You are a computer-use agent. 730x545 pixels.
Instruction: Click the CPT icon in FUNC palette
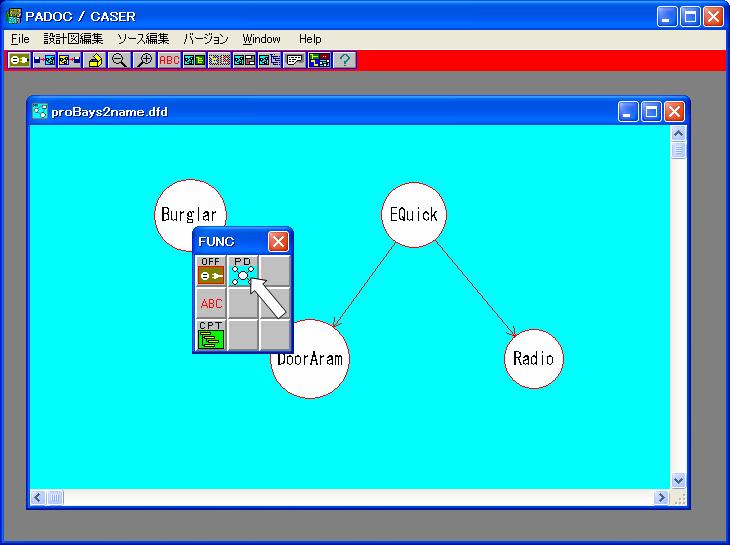click(211, 335)
